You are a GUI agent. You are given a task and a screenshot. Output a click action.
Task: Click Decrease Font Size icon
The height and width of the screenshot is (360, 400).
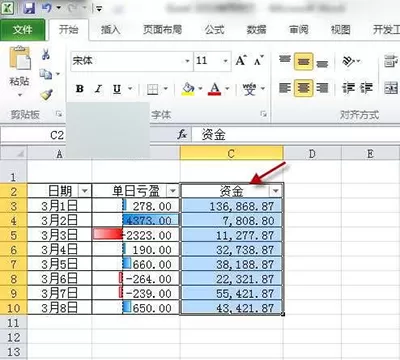coord(258,61)
